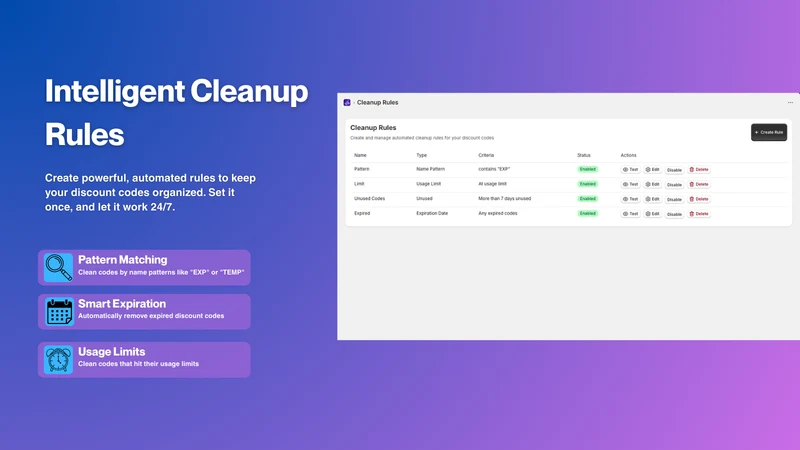Click the Enabled badge in Expired row
The image size is (800, 450).
point(588,213)
